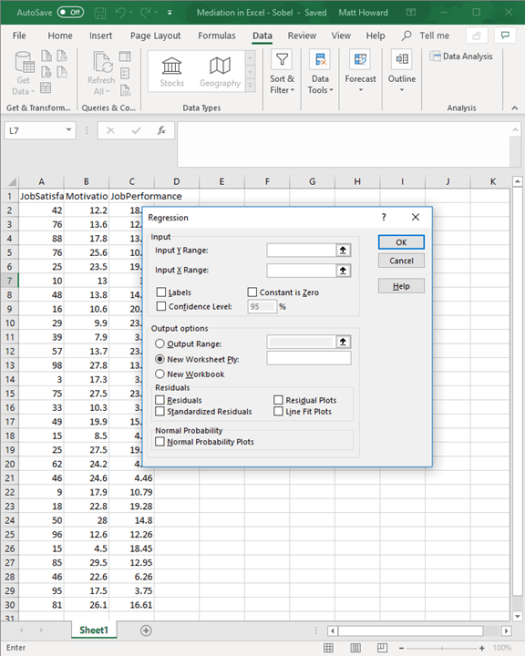
Task: Click the Tell me search box
Action: [x=426, y=36]
